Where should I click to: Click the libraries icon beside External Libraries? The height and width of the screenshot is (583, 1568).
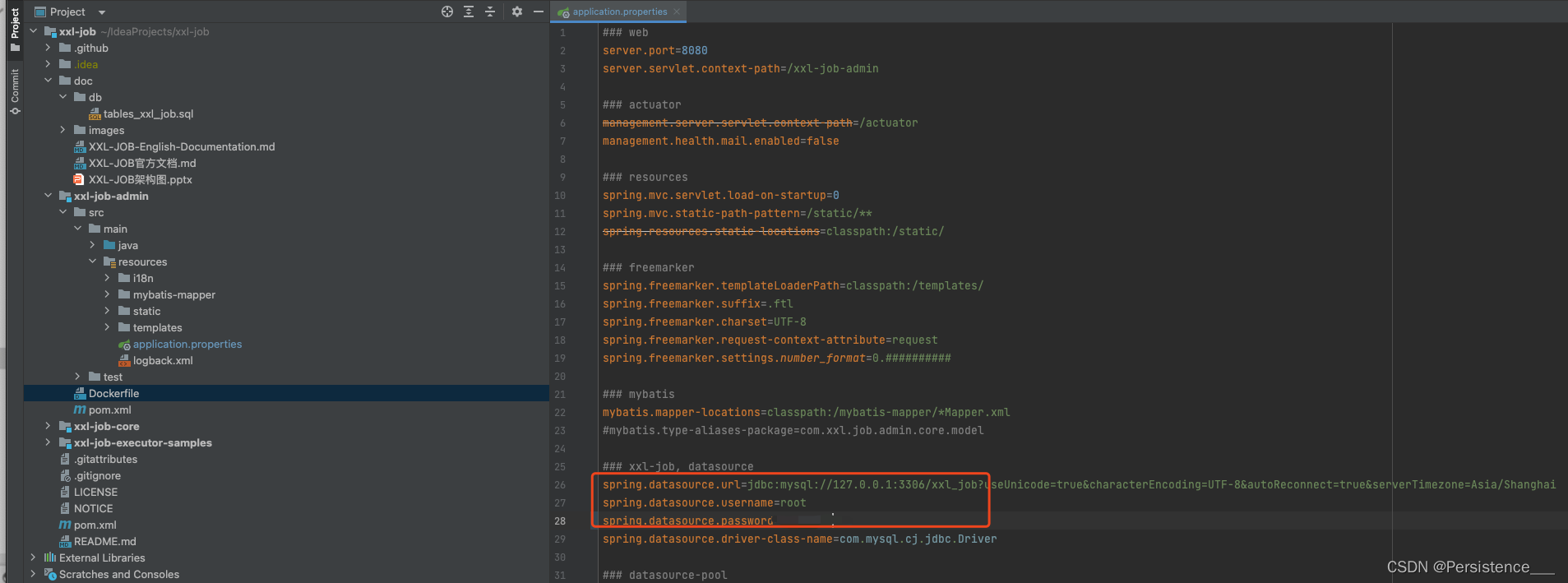[x=50, y=558]
